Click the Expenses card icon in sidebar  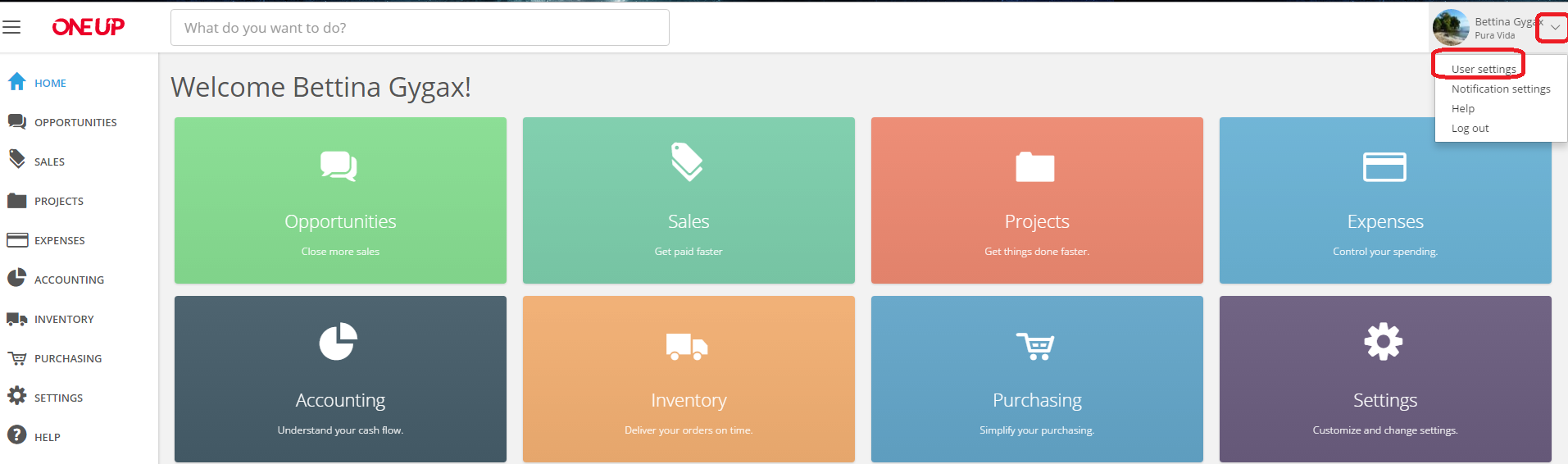(17, 239)
